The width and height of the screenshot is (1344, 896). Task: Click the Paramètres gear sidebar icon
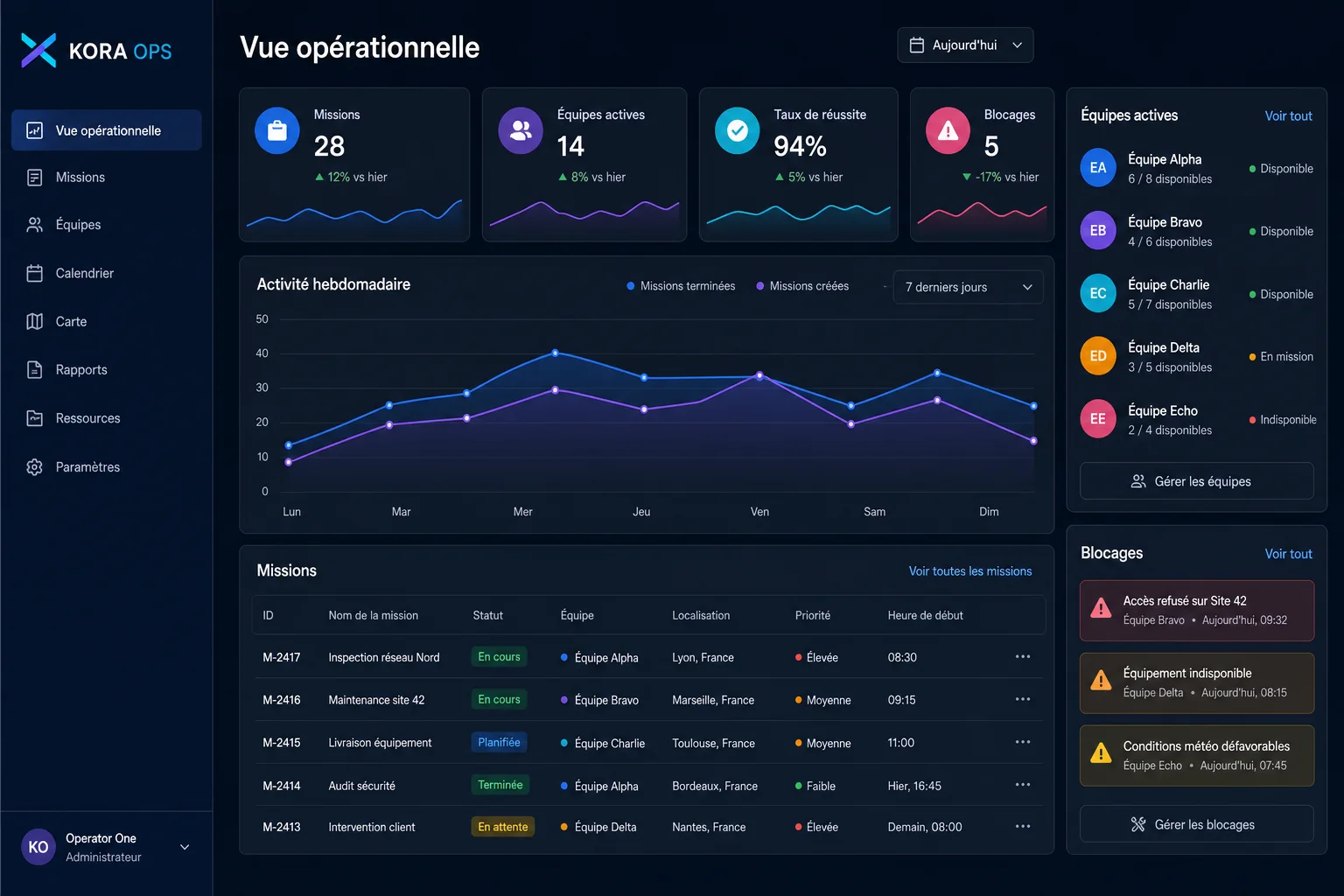[34, 466]
